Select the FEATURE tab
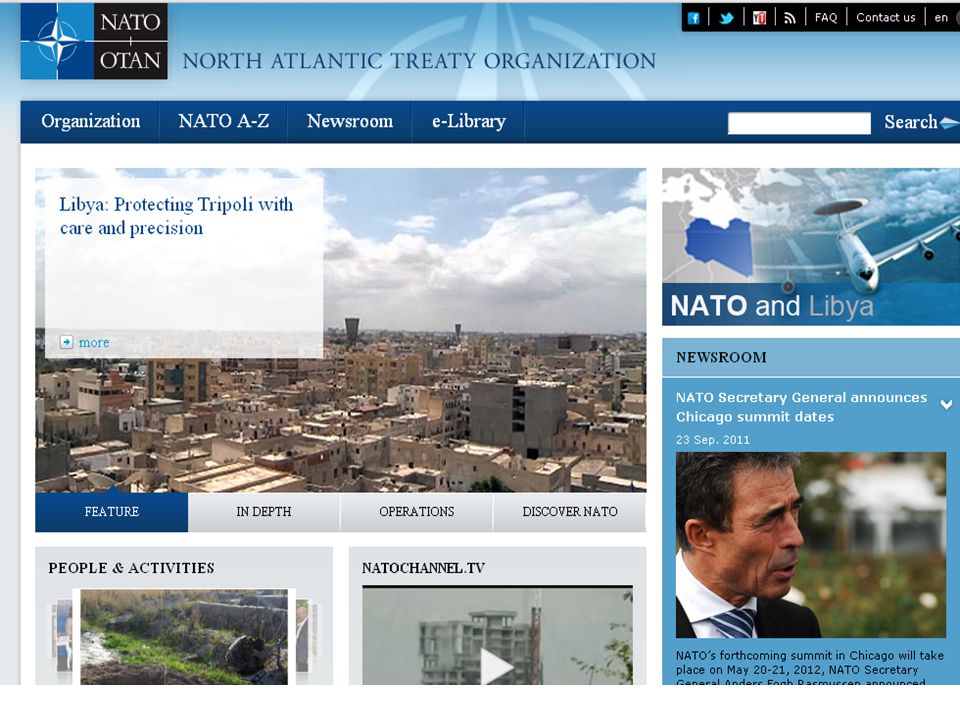 111,512
